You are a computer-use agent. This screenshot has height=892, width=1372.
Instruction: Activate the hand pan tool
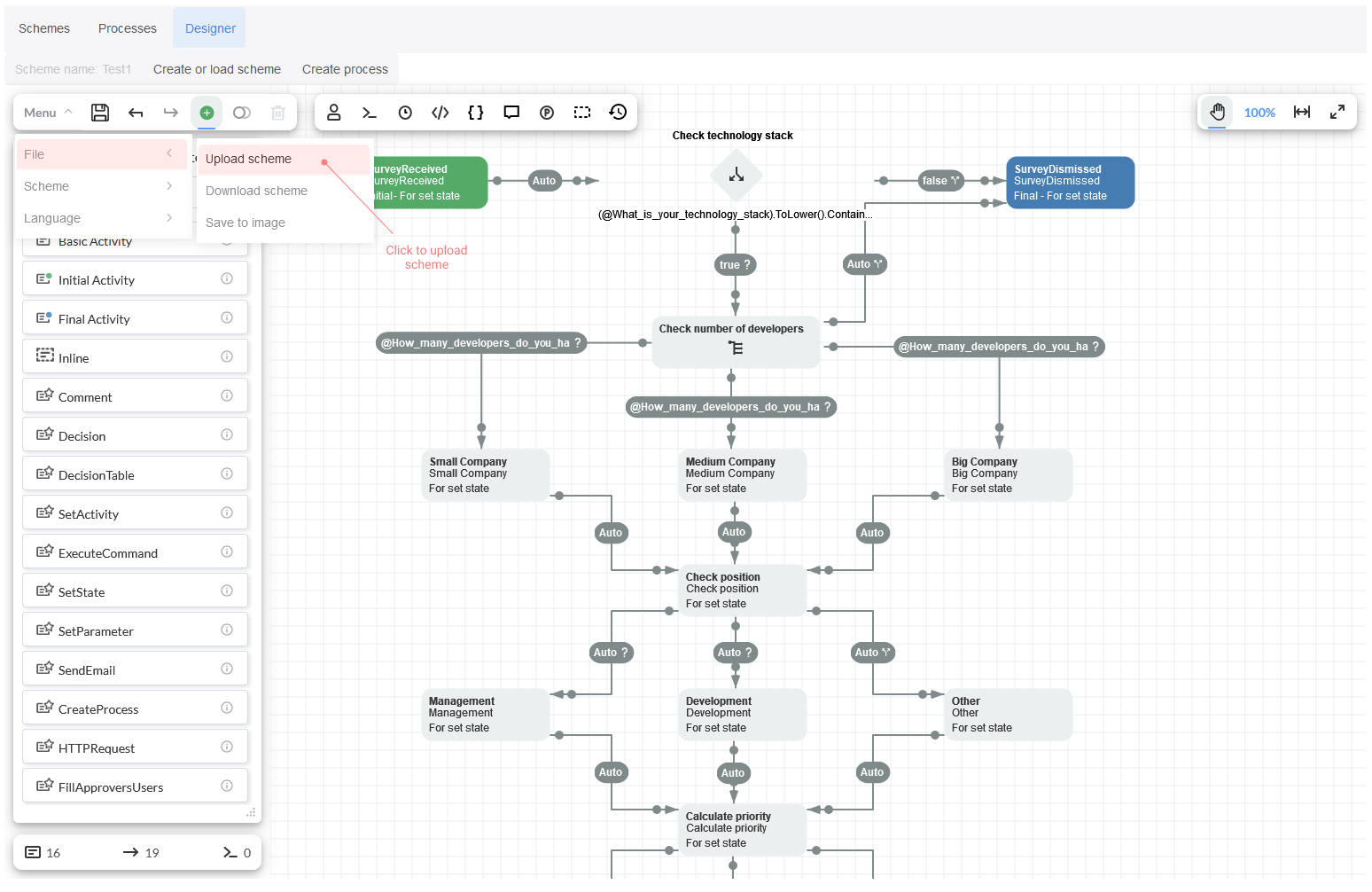pyautogui.click(x=1218, y=112)
